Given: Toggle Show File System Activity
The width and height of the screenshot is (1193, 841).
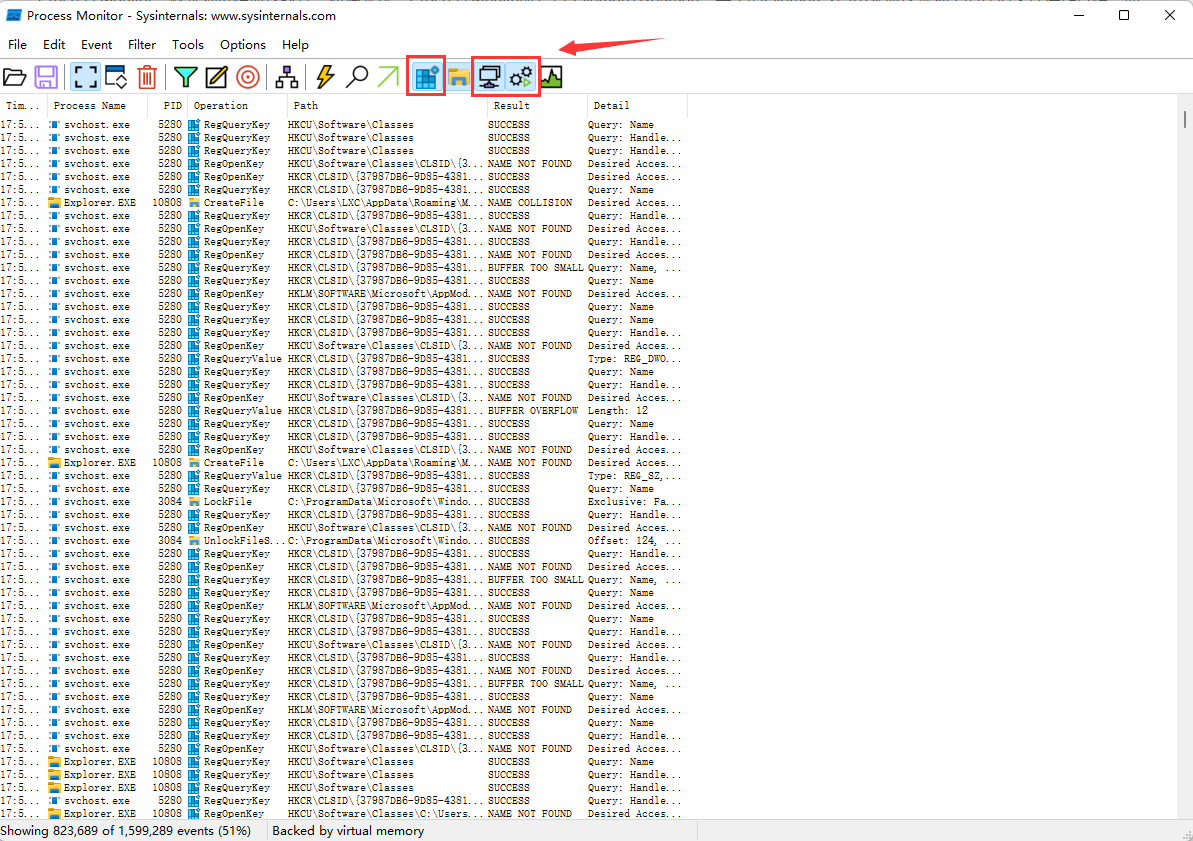Looking at the screenshot, I should [458, 77].
